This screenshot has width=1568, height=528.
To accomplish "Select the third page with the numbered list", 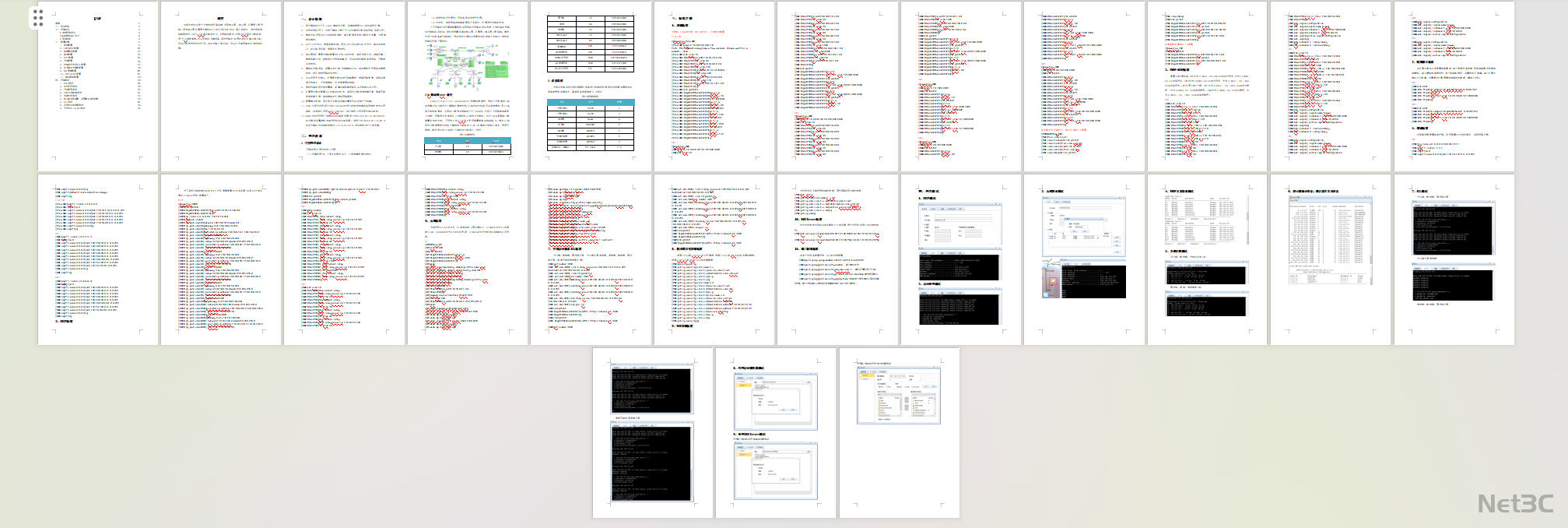I will tap(344, 86).
